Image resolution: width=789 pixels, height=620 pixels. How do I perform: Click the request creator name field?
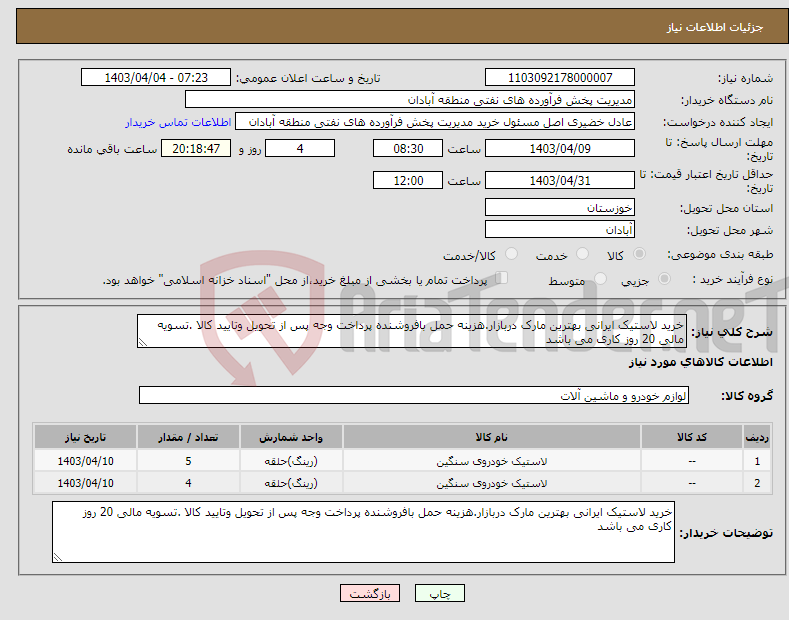click(x=435, y=122)
